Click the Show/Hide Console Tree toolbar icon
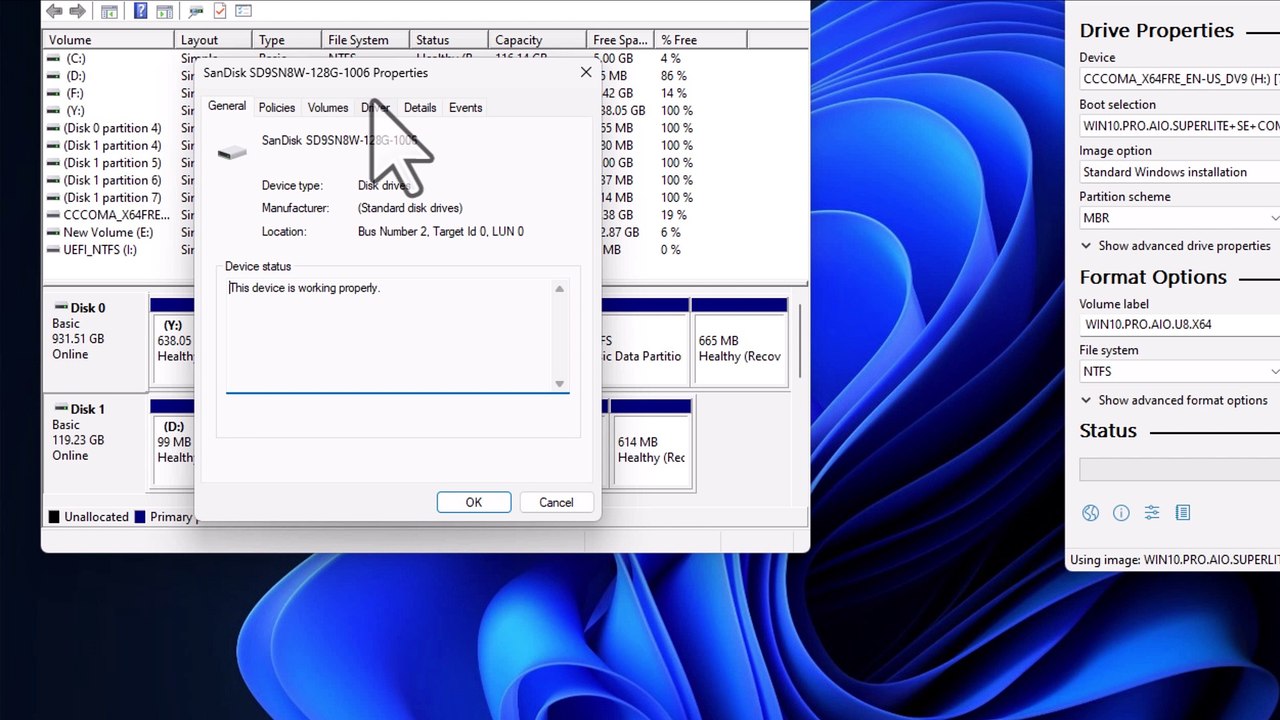The height and width of the screenshot is (720, 1280). (x=110, y=11)
